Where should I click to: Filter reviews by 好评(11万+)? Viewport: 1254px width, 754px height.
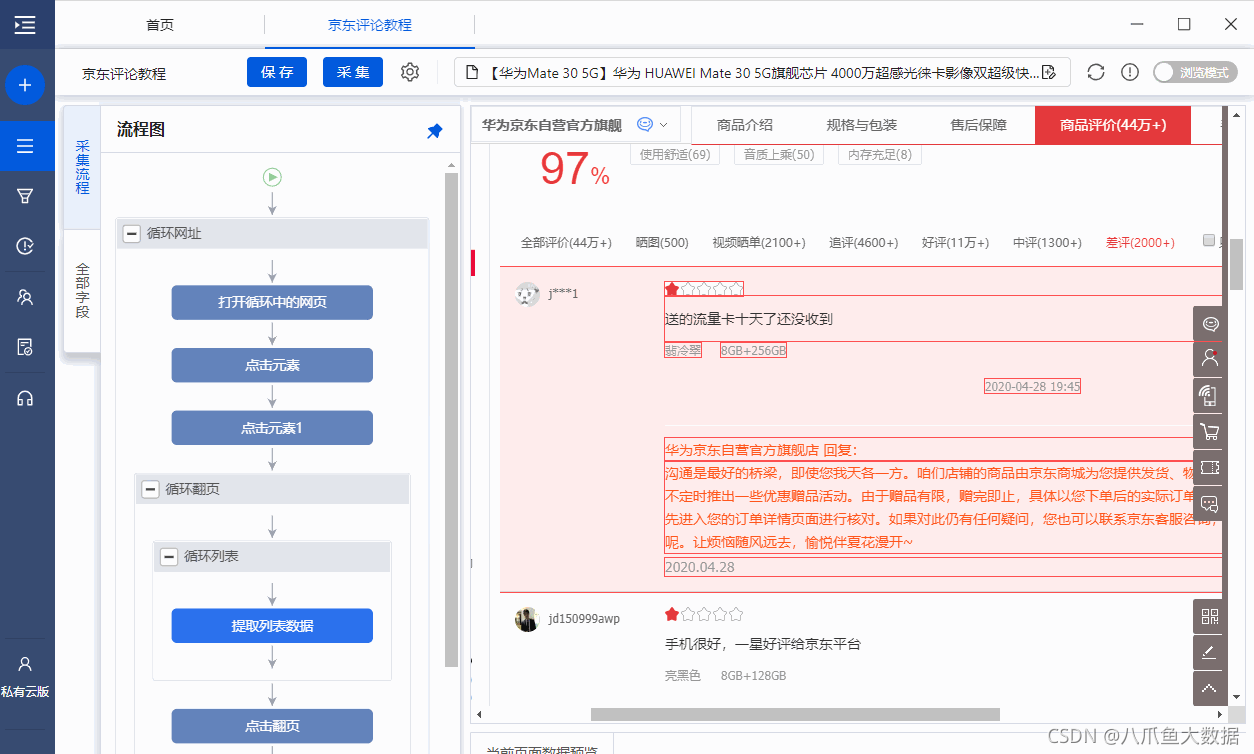(x=955, y=243)
